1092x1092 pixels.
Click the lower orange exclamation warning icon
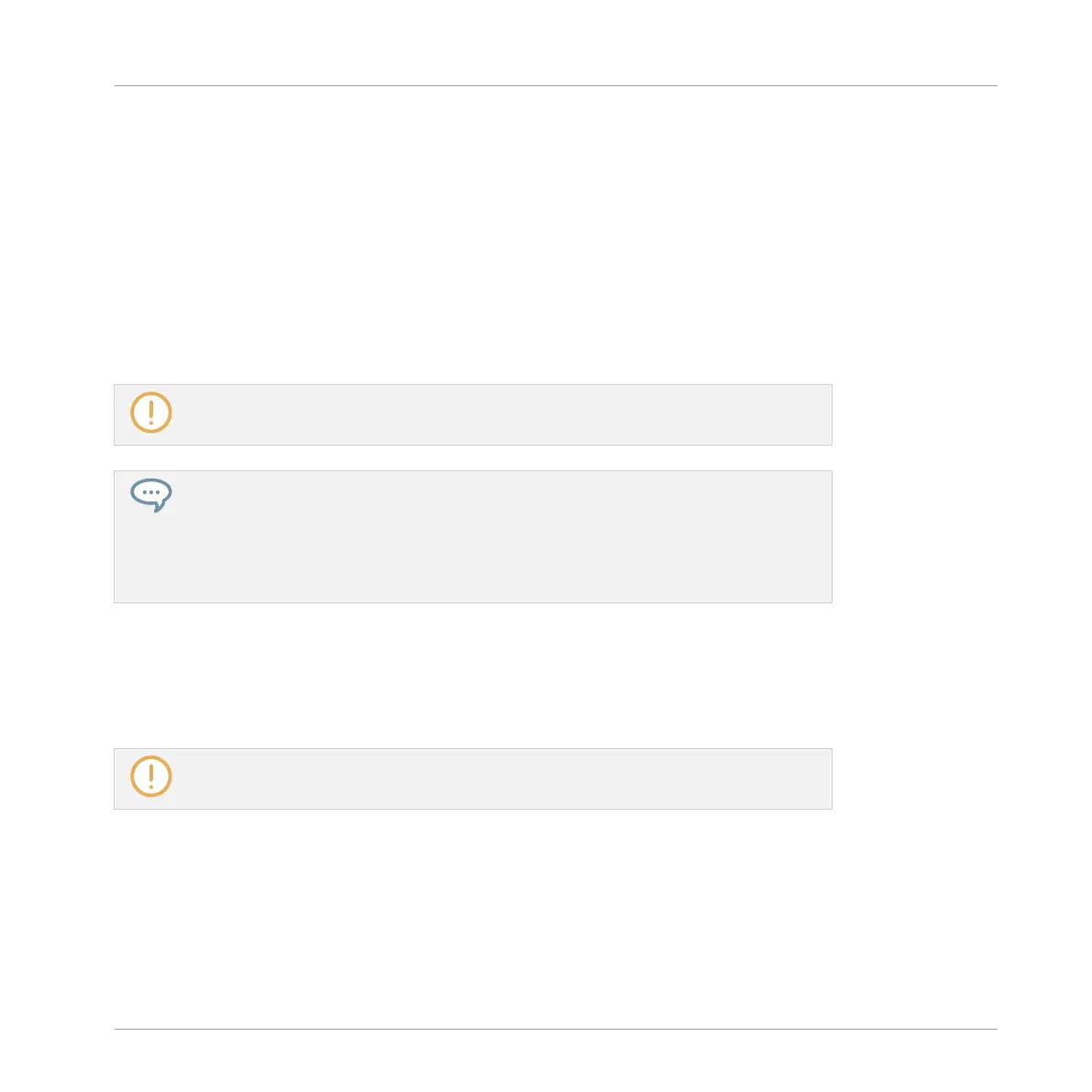(150, 777)
